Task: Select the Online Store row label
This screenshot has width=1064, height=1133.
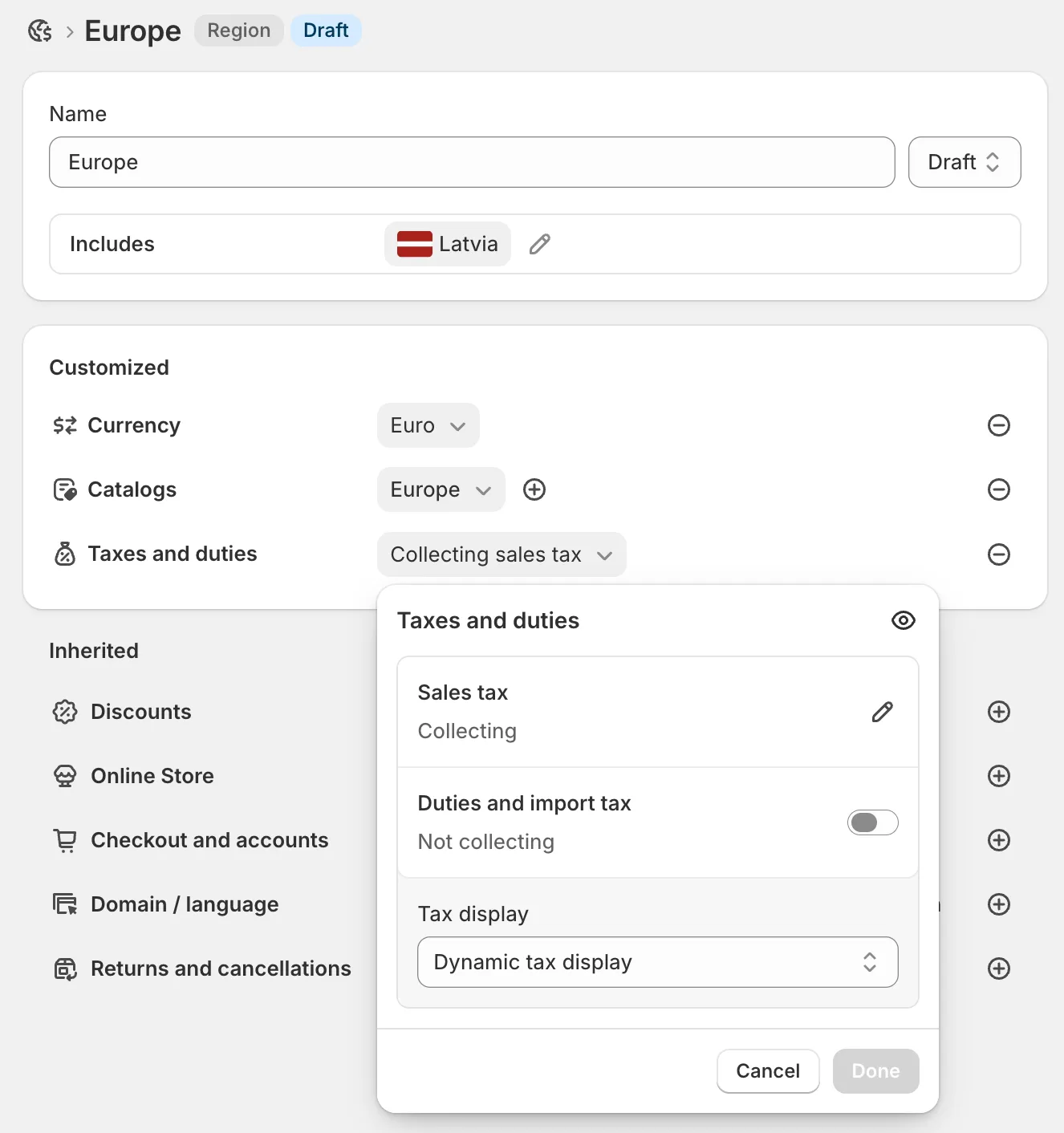Action: (x=152, y=776)
